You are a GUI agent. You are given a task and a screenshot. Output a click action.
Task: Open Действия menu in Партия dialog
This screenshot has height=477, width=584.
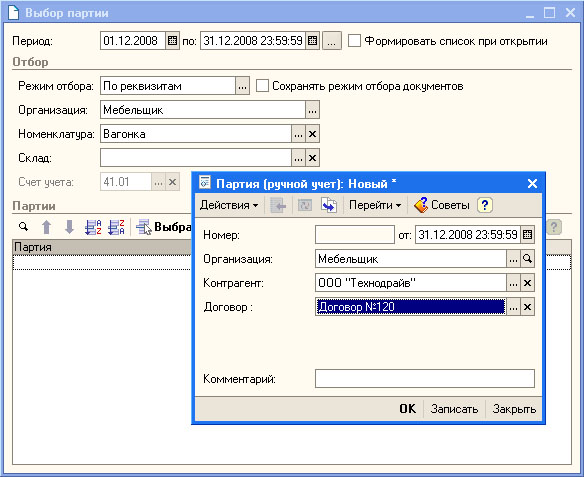click(229, 205)
